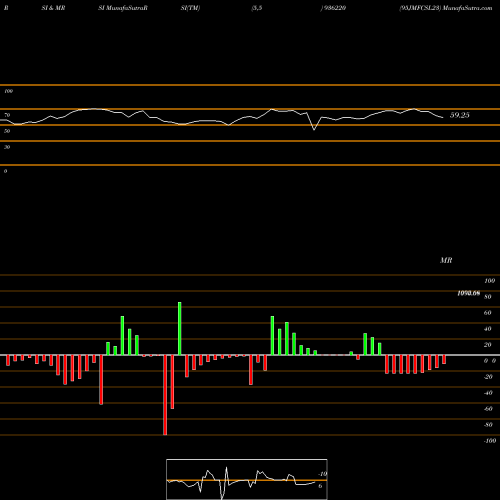Click the MR axis -60 label
The image size is (500, 500).
[488, 409]
